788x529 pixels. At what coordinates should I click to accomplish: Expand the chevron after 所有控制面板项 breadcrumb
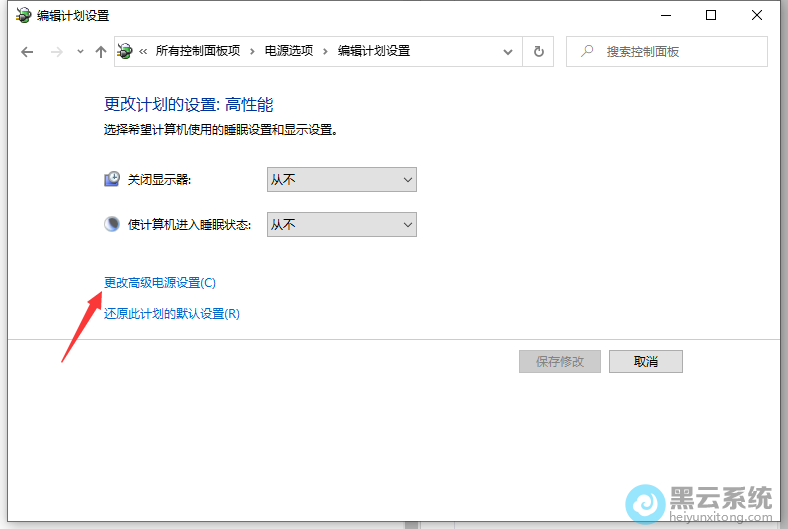point(253,51)
